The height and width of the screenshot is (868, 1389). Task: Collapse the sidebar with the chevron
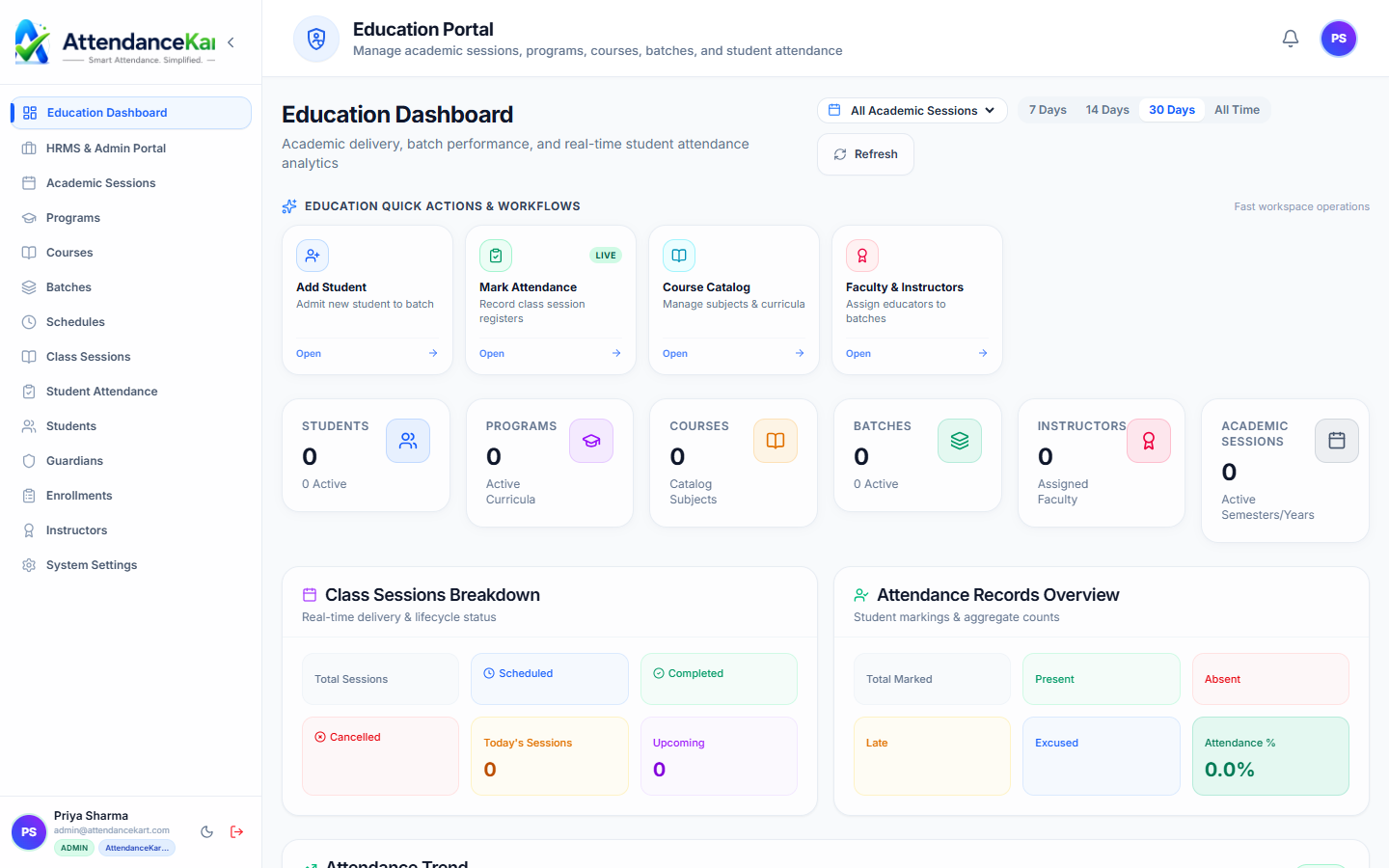[231, 42]
